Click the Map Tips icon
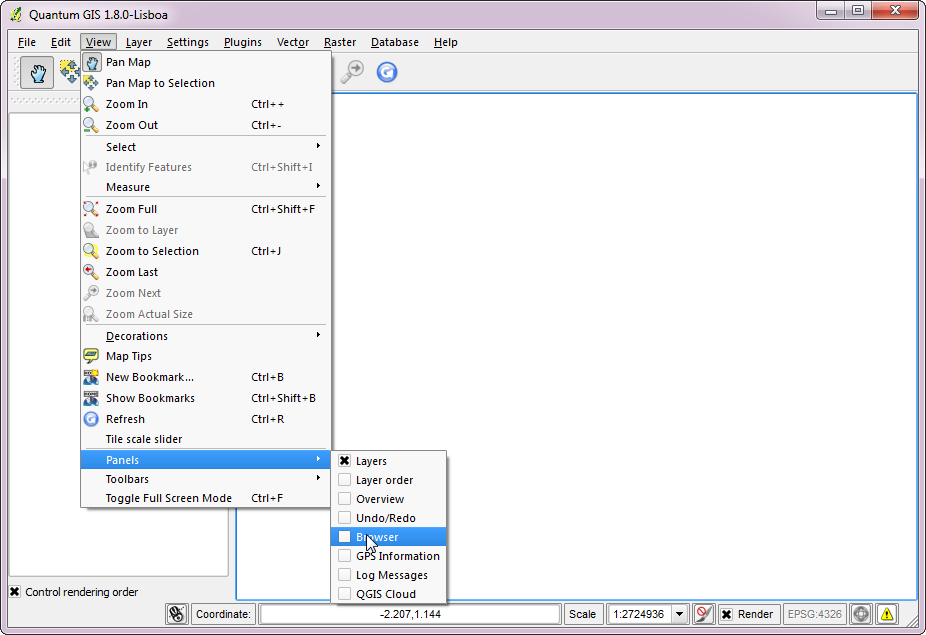926x635 pixels. [91, 356]
